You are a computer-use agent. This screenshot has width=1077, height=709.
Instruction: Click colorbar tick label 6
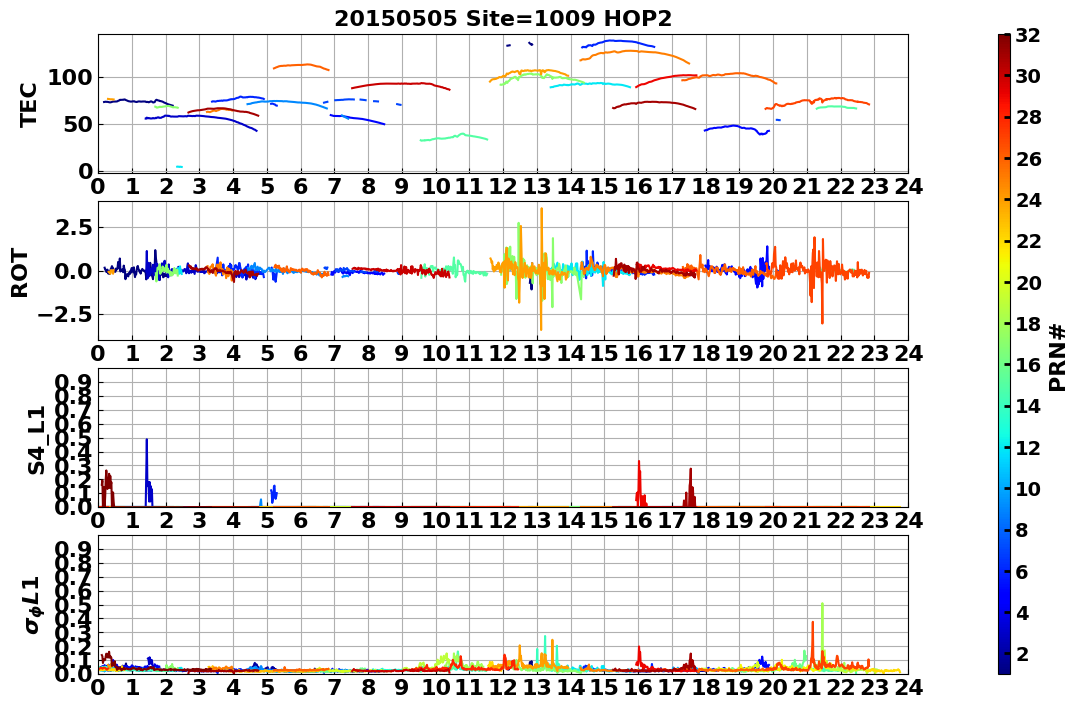point(1021,572)
